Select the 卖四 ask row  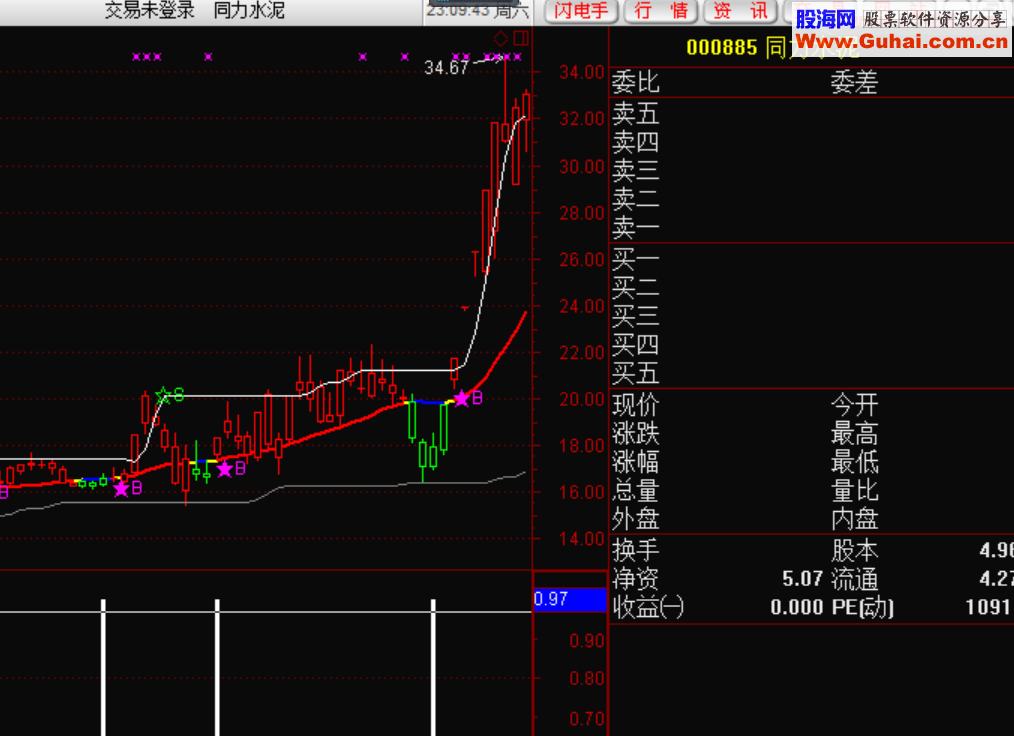point(812,142)
